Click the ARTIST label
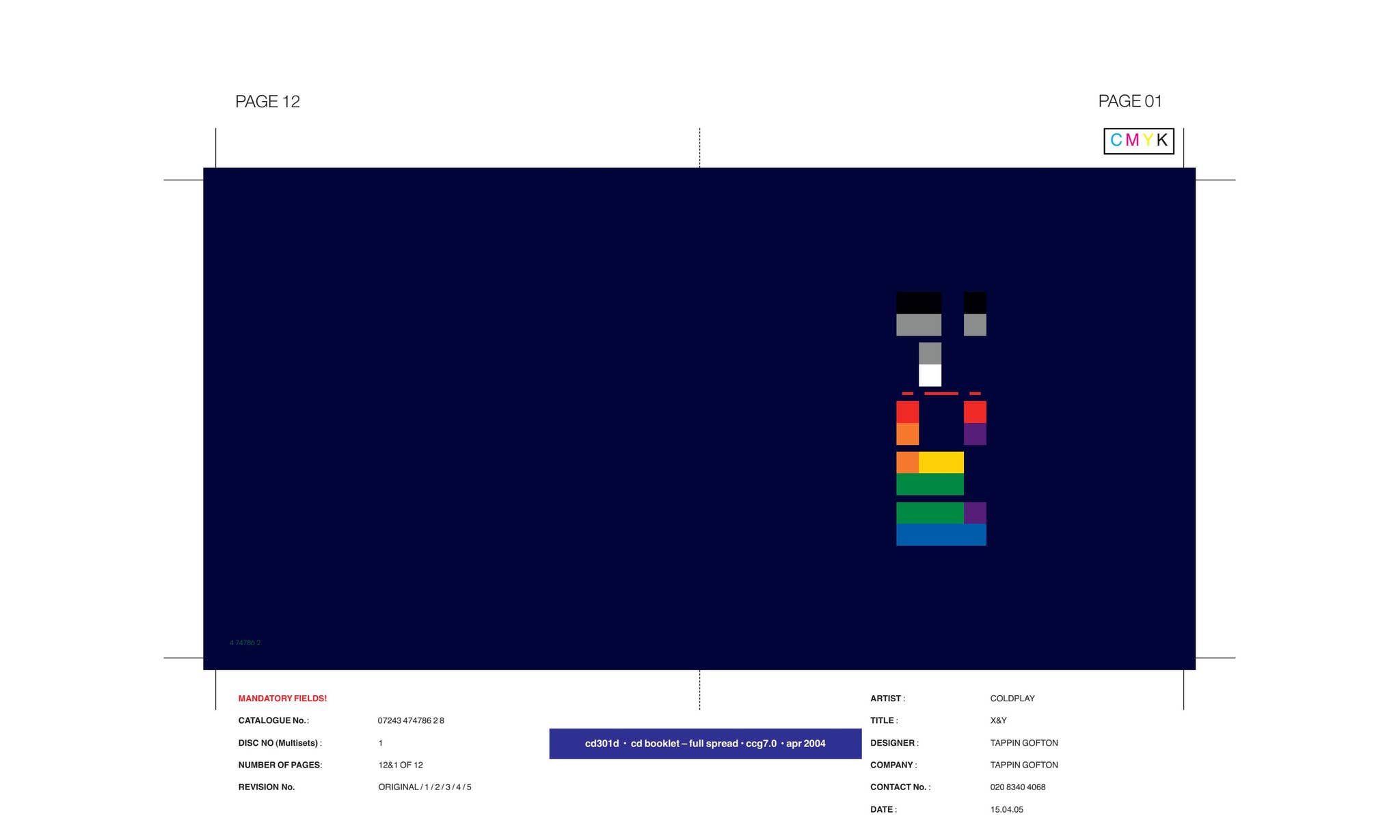This screenshot has height=840, width=1400. 887,699
